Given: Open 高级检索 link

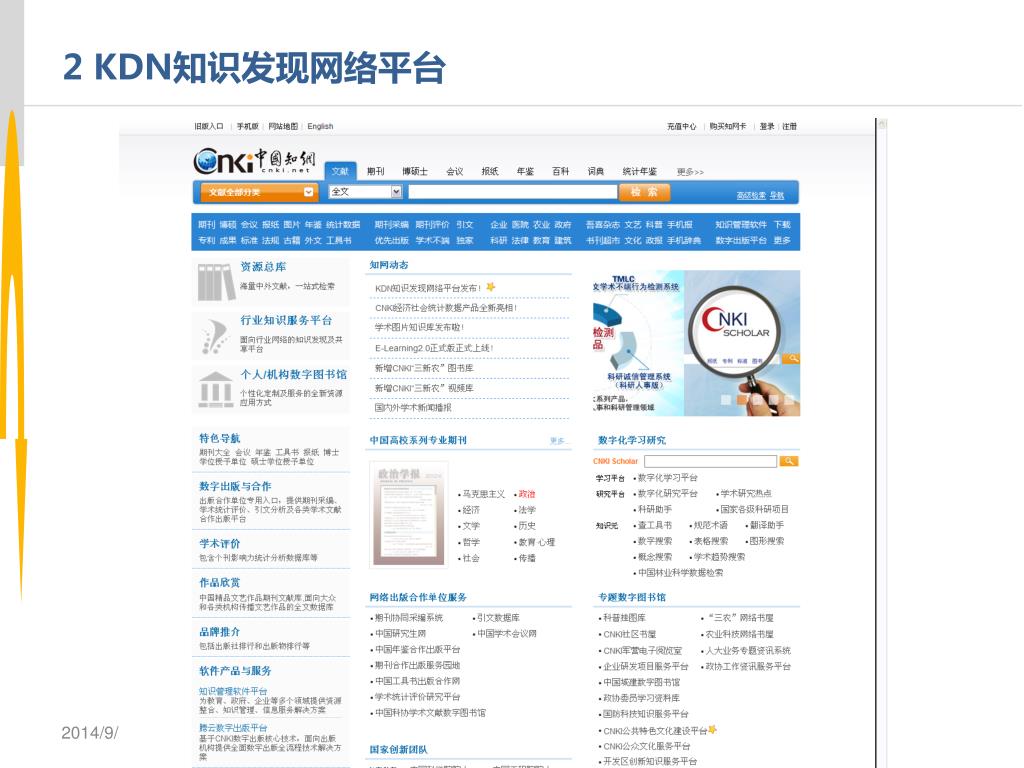Looking at the screenshot, I should [751, 195].
